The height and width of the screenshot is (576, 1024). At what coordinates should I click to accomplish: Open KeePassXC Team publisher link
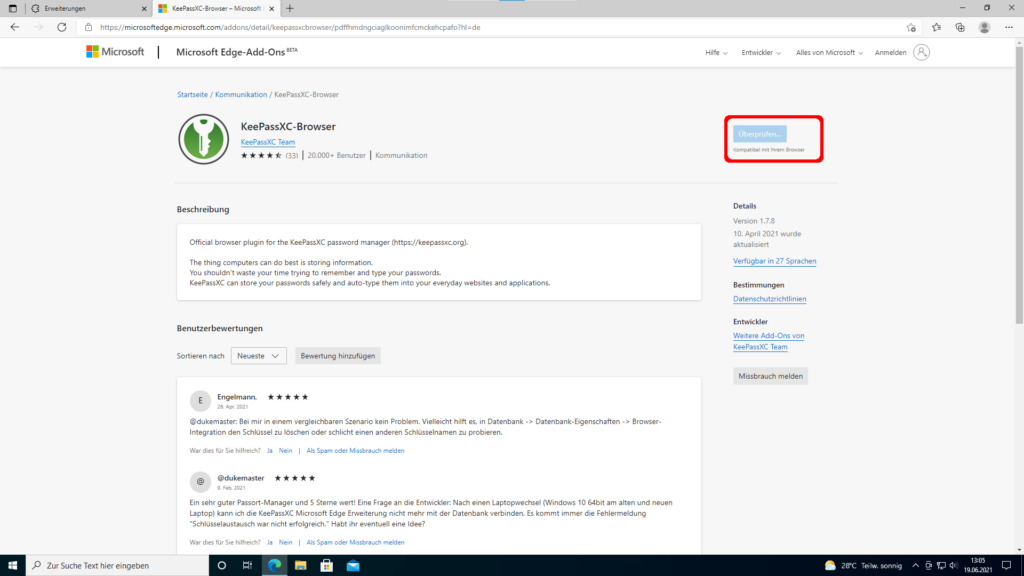click(x=268, y=142)
